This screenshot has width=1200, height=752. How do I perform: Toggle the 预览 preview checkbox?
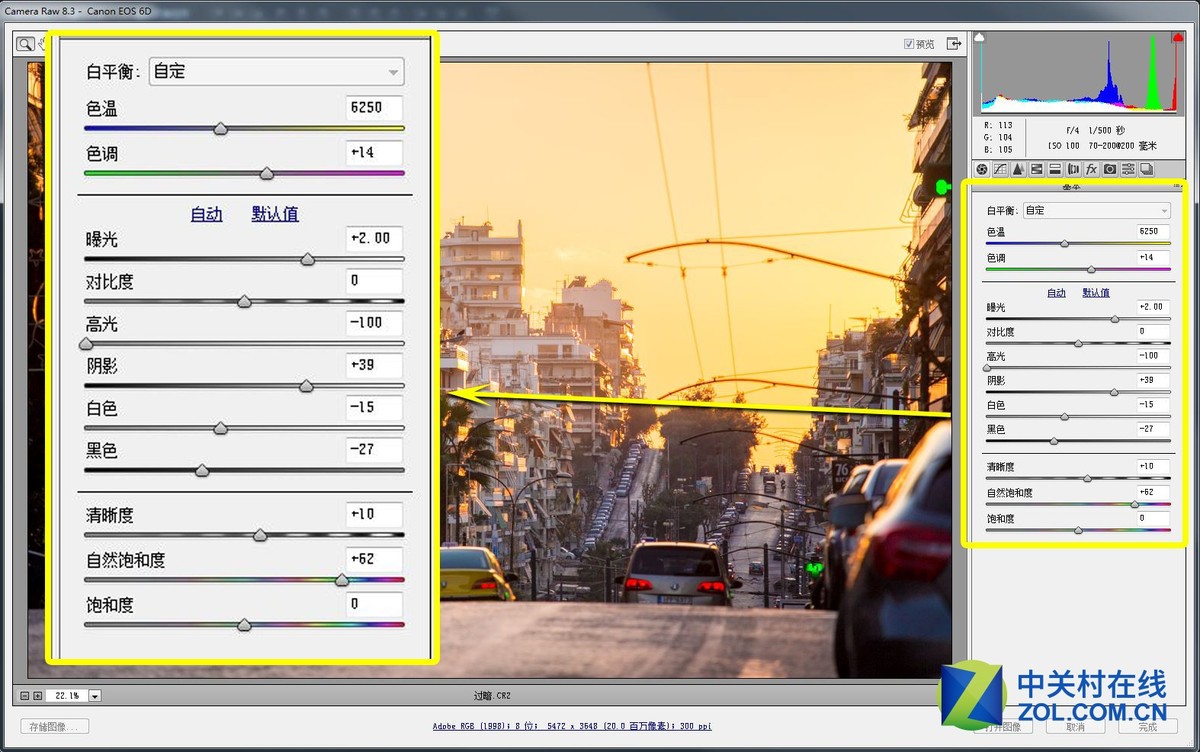(908, 44)
